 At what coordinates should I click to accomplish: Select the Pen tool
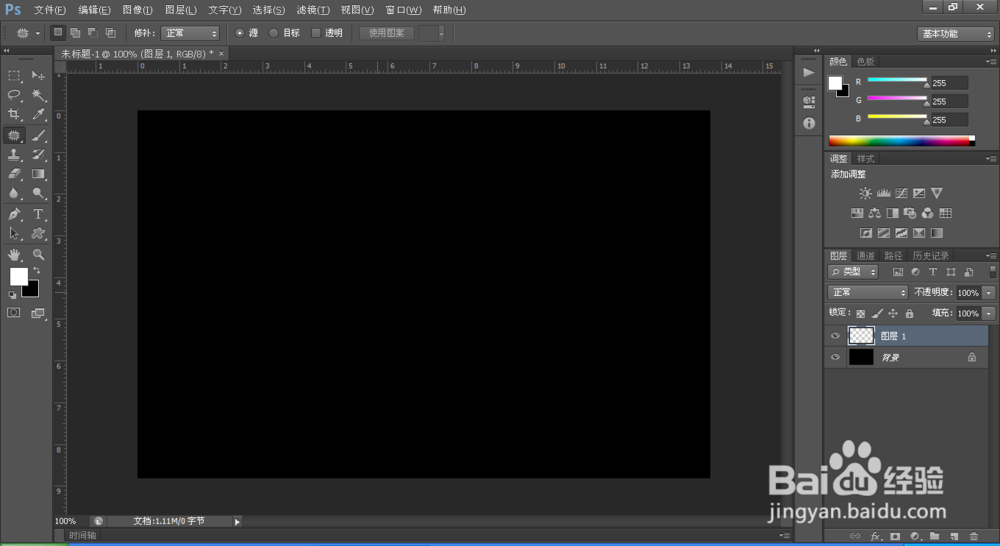point(14,214)
